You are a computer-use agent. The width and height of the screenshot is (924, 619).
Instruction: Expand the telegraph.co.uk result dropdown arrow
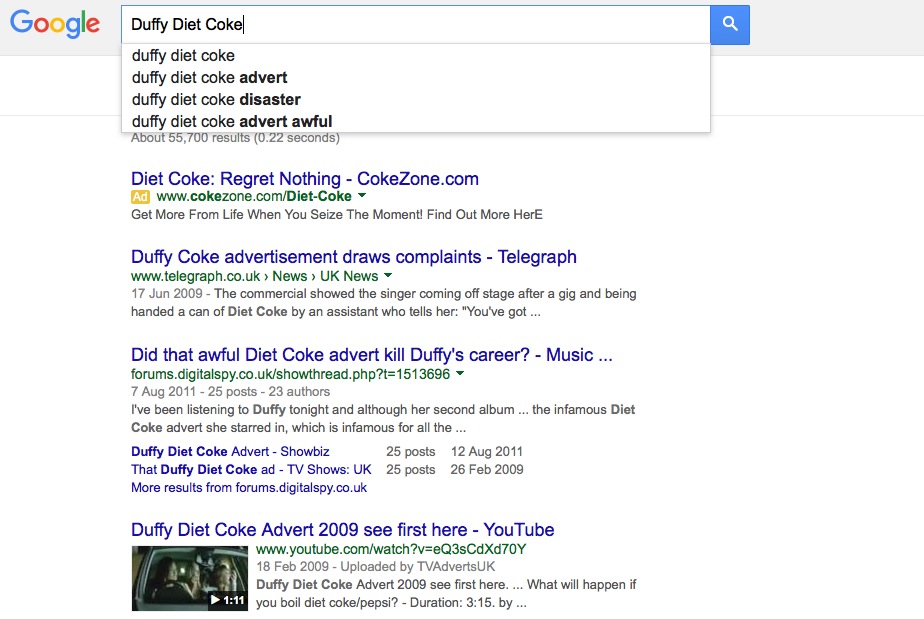pos(388,275)
